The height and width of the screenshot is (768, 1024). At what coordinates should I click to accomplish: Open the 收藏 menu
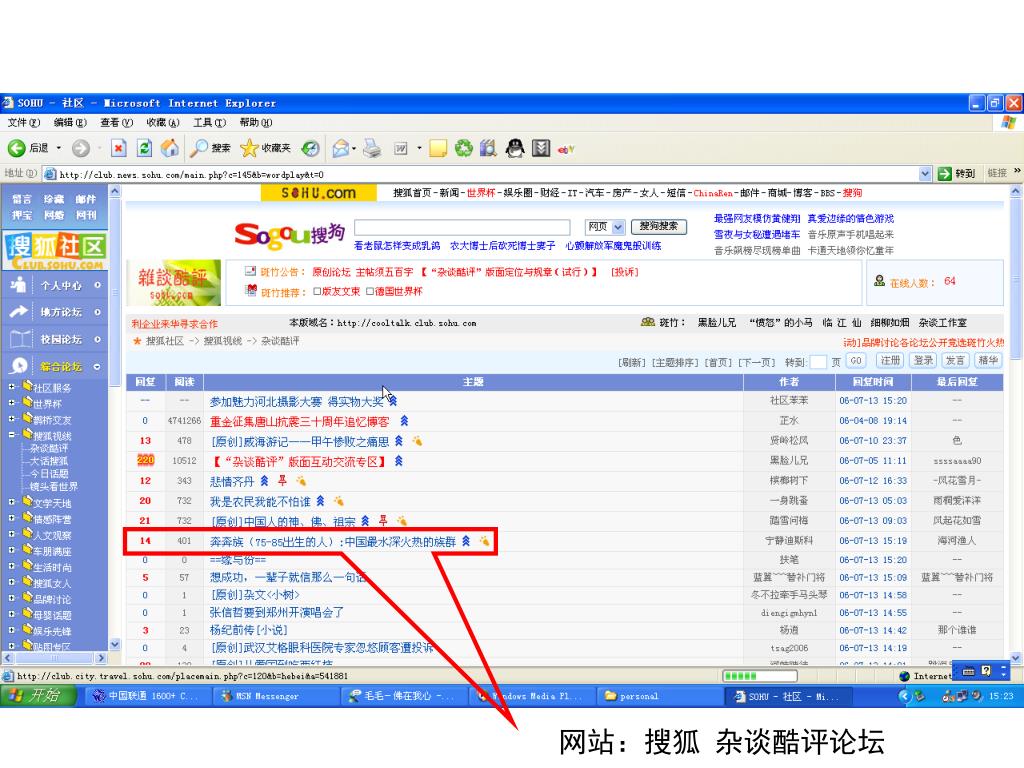[x=163, y=122]
